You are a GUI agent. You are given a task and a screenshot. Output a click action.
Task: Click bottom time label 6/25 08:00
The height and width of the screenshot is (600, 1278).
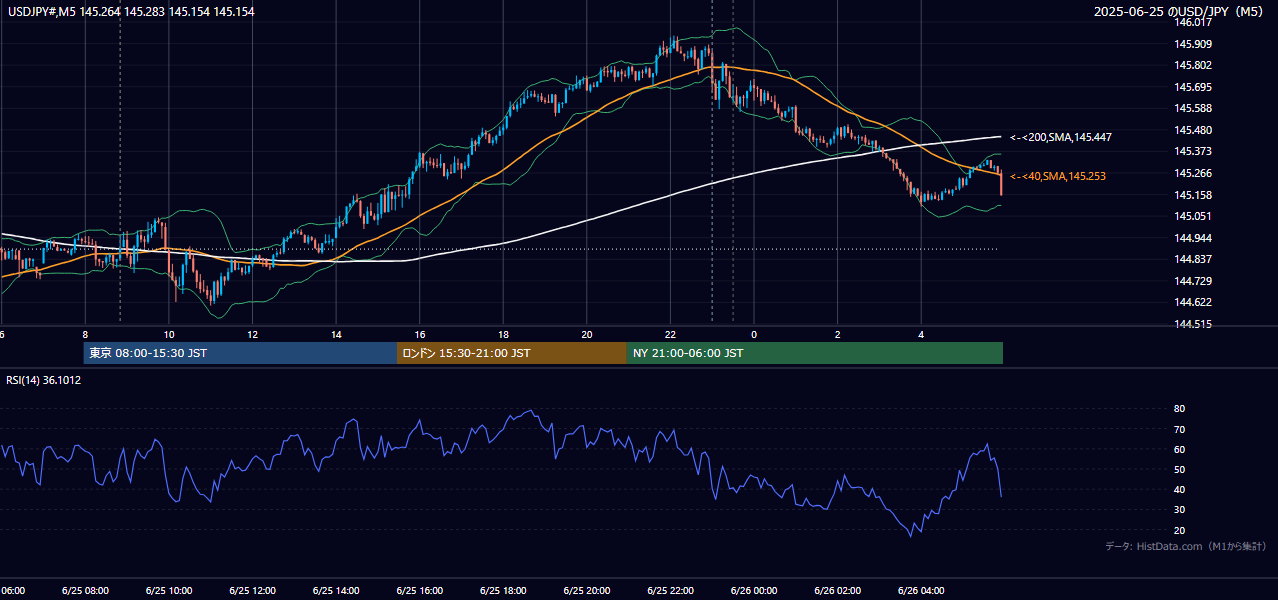point(85,591)
